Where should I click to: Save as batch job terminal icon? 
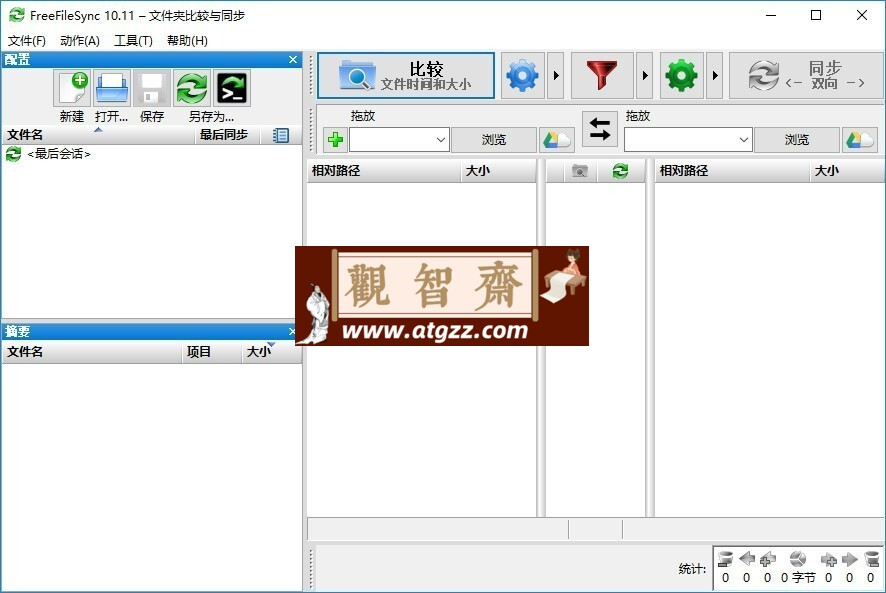pos(232,88)
